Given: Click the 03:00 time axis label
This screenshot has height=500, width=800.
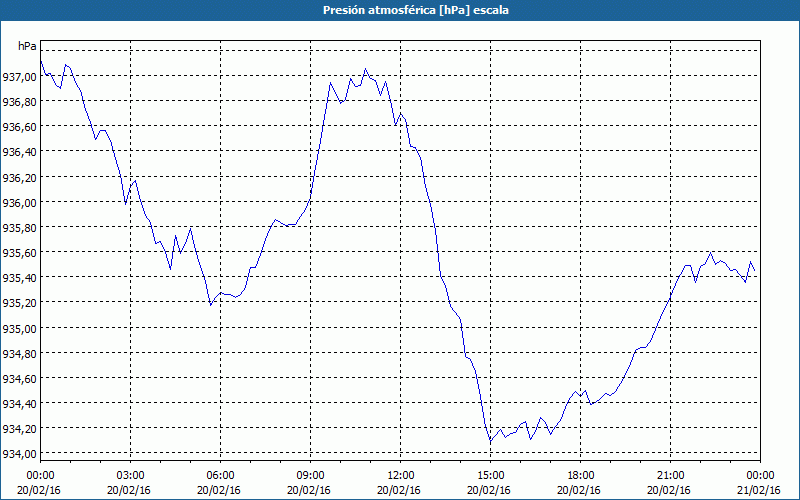Looking at the screenshot, I should click(131, 476).
